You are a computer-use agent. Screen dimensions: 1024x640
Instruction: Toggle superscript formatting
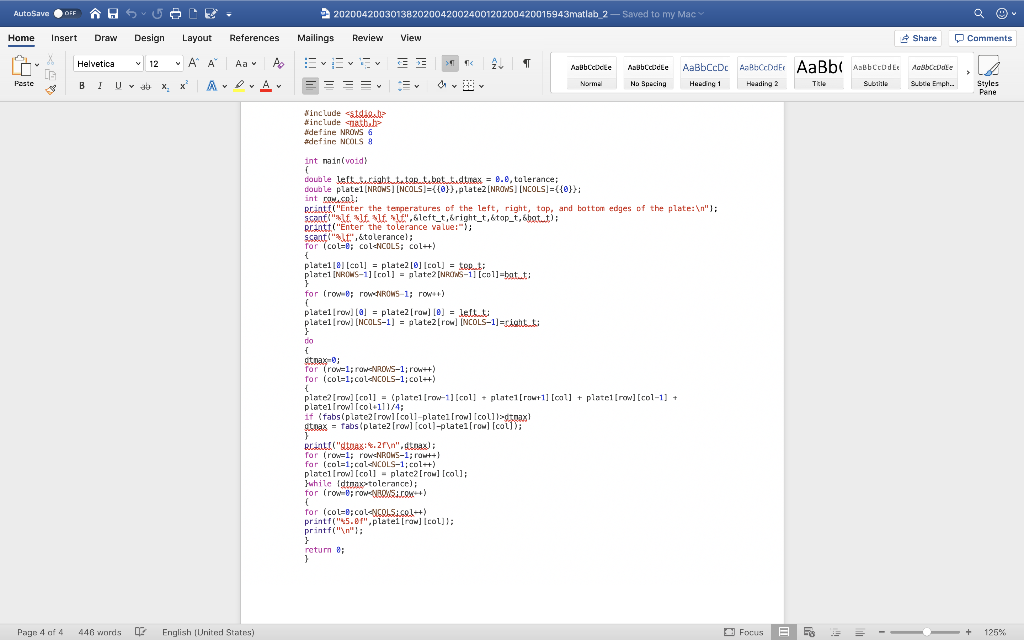click(x=184, y=86)
